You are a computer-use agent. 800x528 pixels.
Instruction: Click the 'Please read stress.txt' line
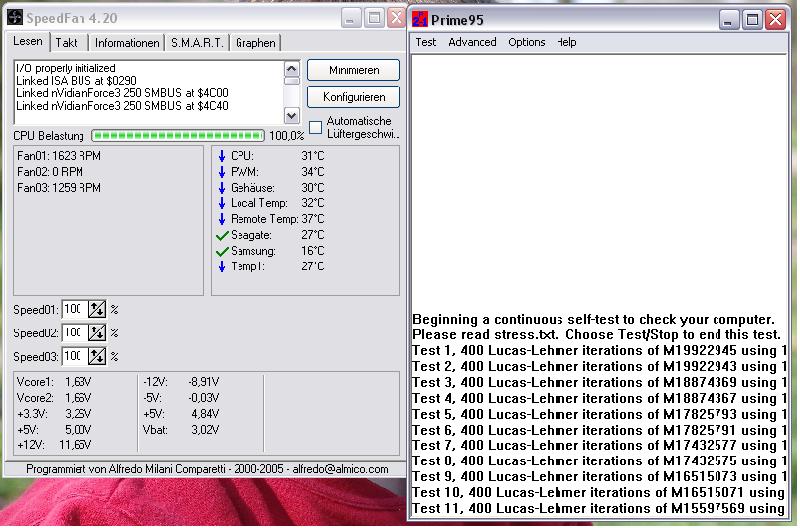click(x=596, y=335)
